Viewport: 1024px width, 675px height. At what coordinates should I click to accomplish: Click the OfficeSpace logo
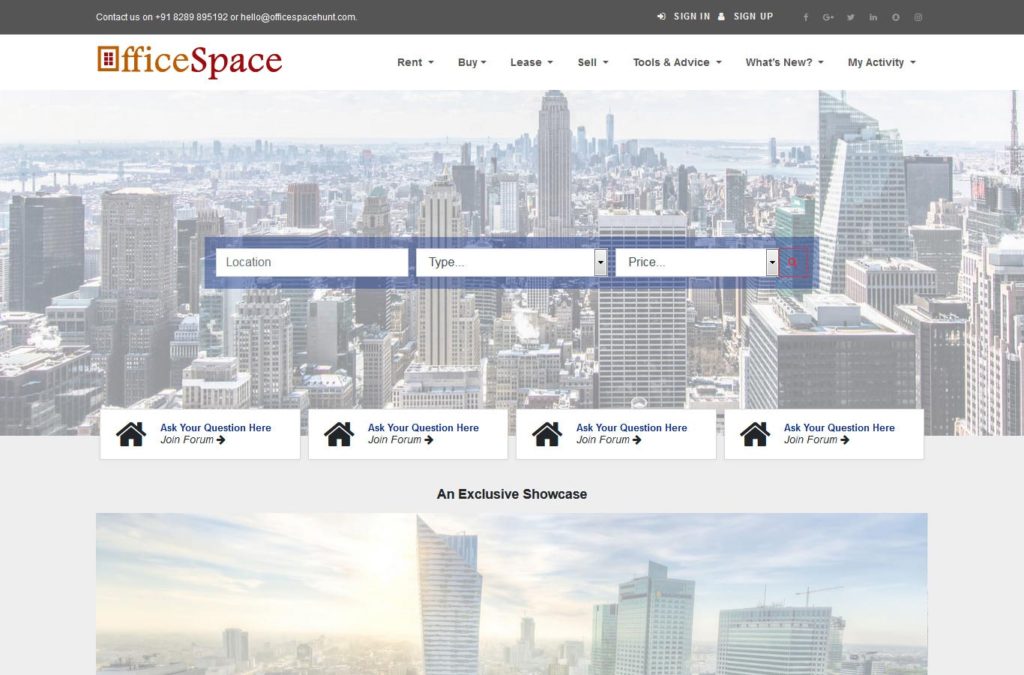click(190, 61)
